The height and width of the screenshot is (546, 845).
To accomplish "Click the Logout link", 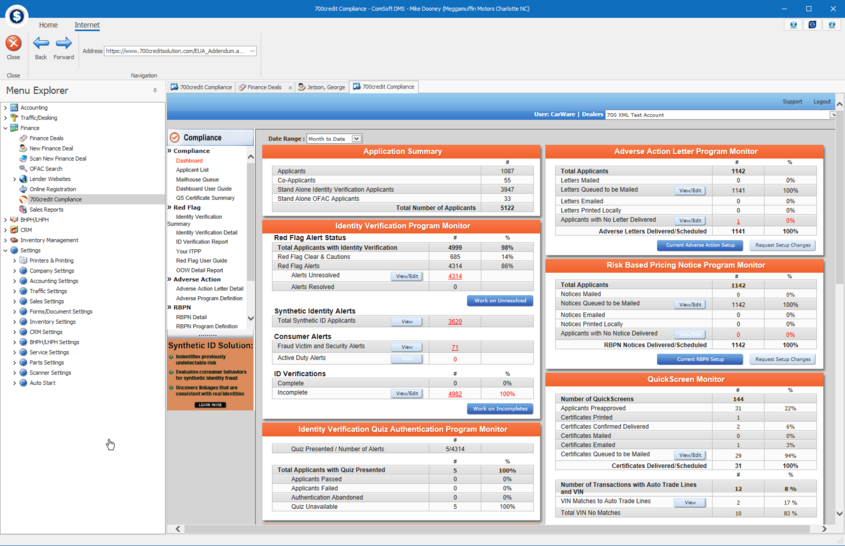I will tap(822, 101).
